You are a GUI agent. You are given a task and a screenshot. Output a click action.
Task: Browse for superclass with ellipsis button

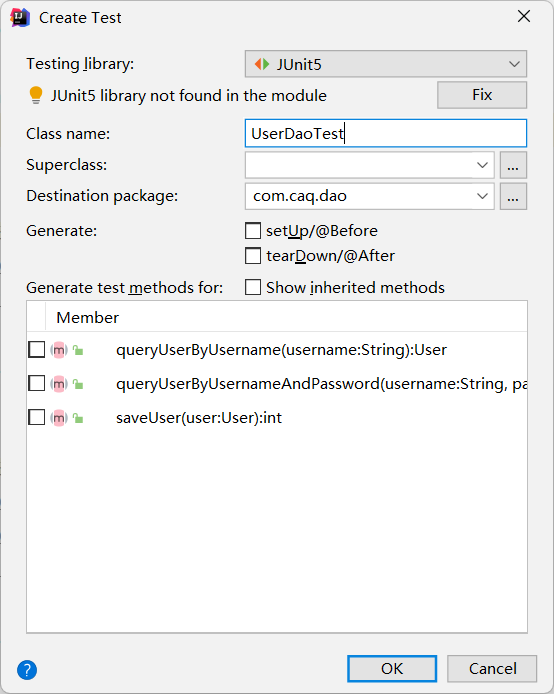(x=513, y=166)
